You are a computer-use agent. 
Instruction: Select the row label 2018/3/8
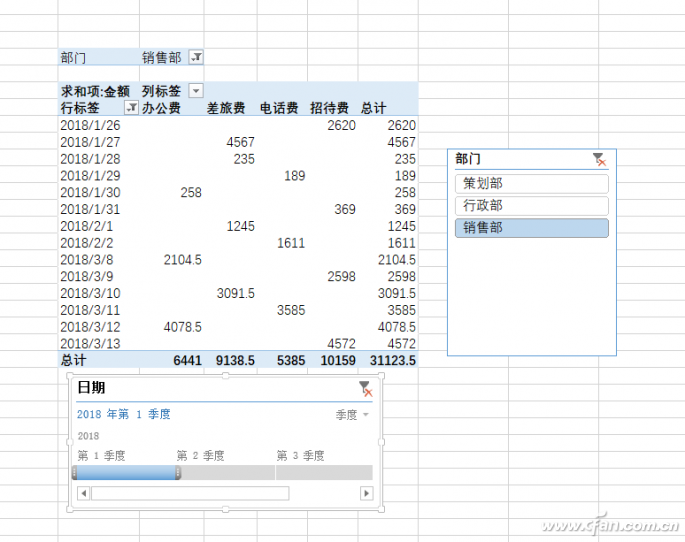pos(86,260)
